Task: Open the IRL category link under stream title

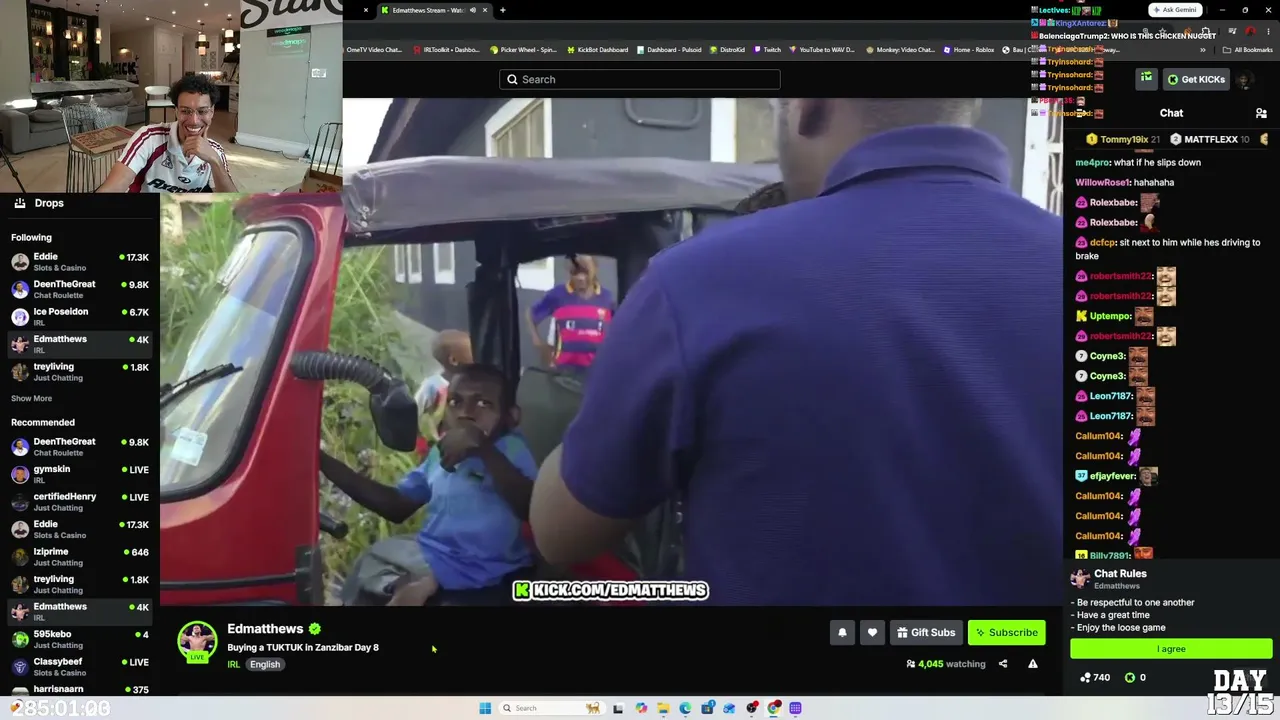Action: coord(233,664)
